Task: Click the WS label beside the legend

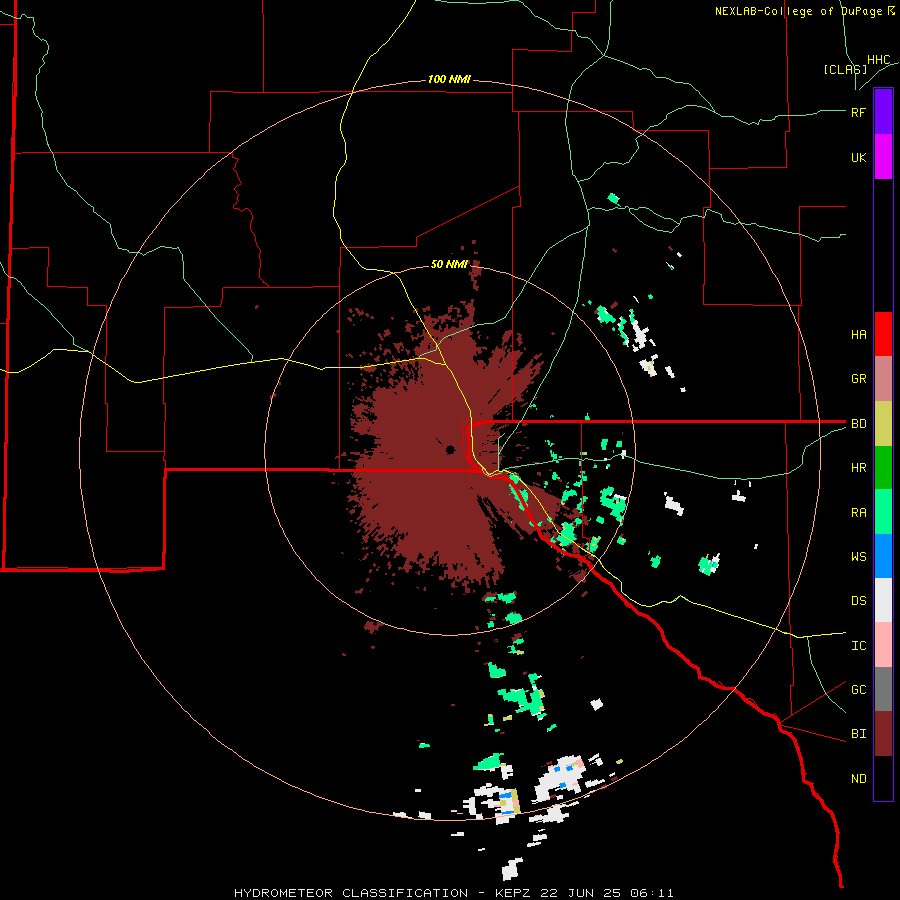Action: (x=858, y=557)
